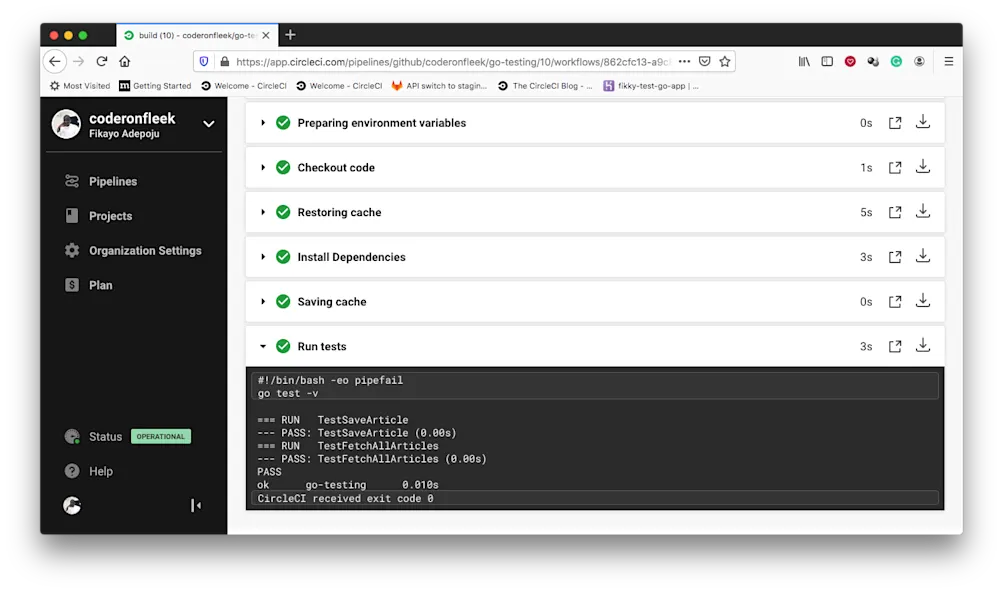Click the dollar icon beside Plan
This screenshot has height=592, width=1003.
72,285
